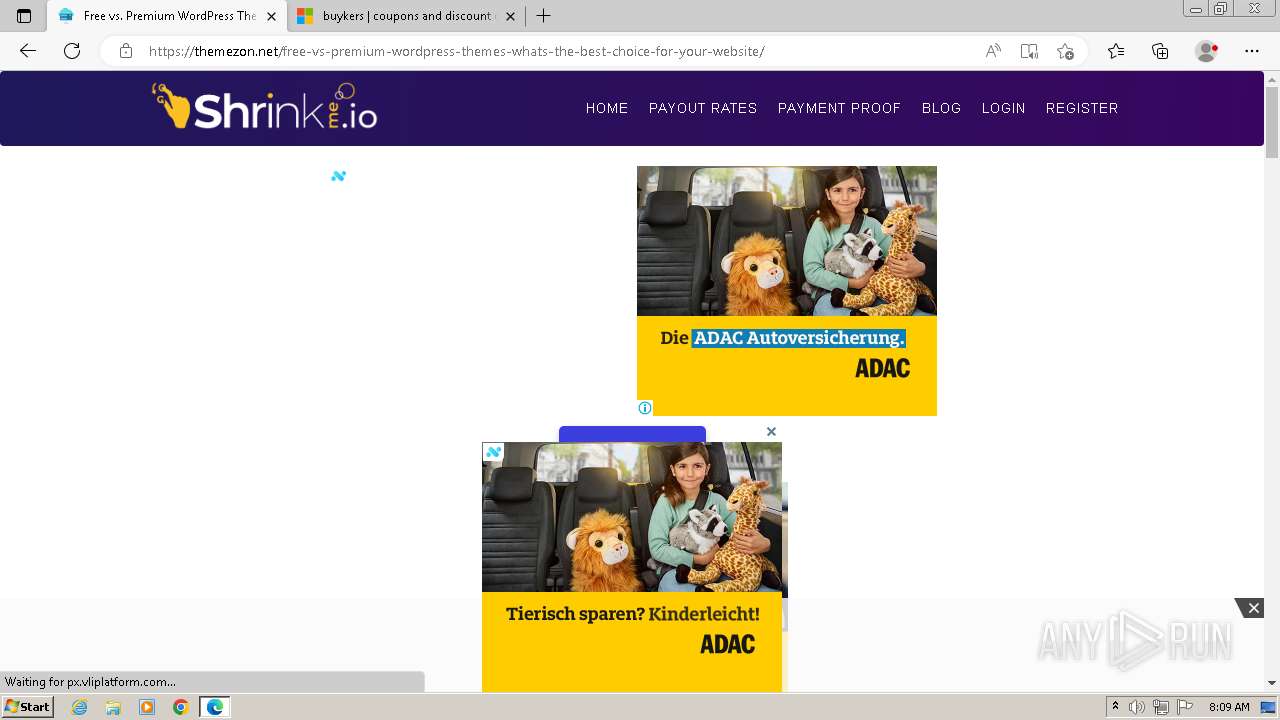
Task: Go to HOME in site navigation
Action: (607, 108)
